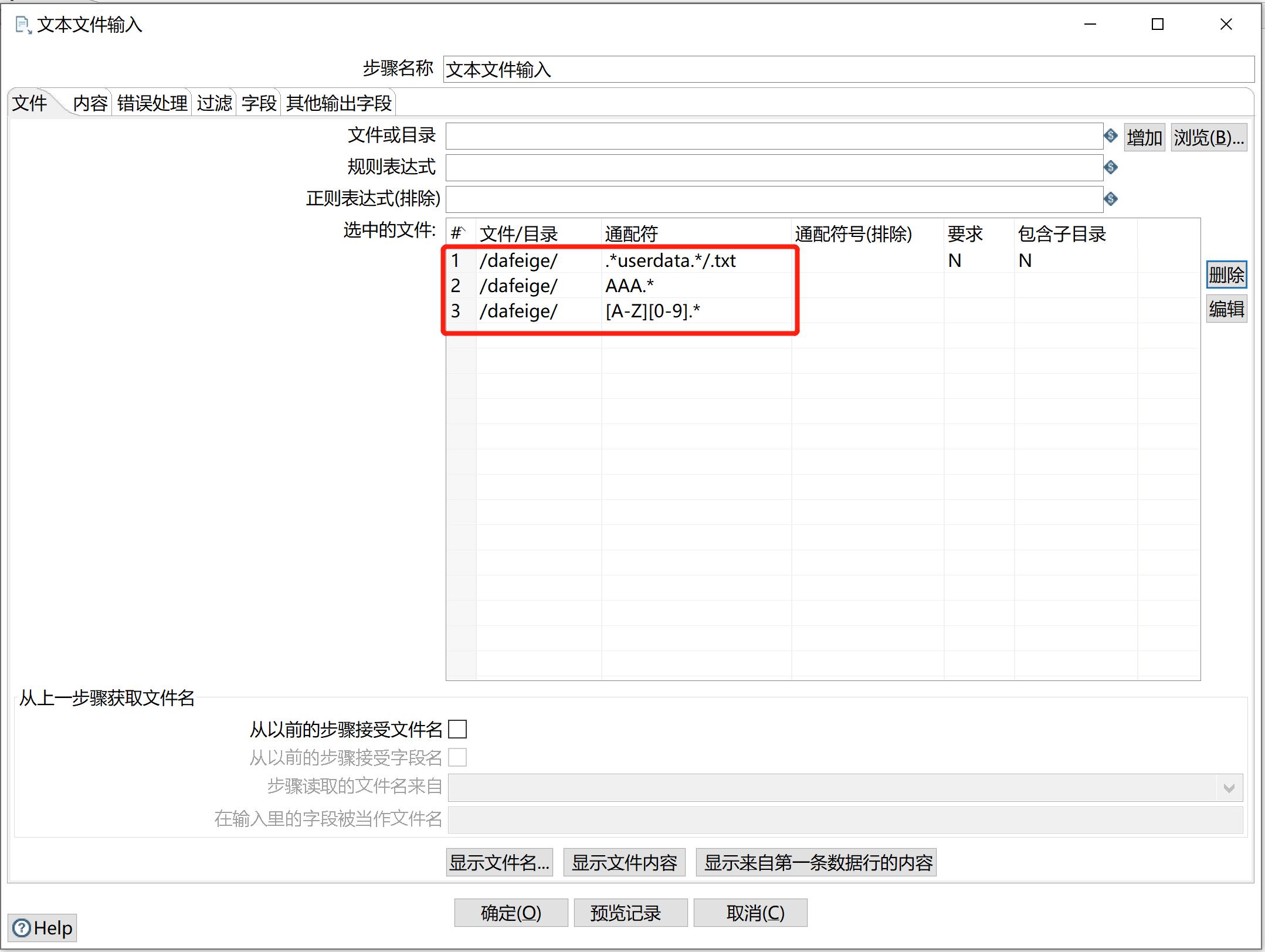Click the 增加 button
Viewport: 1265px width, 952px height.
(1144, 137)
